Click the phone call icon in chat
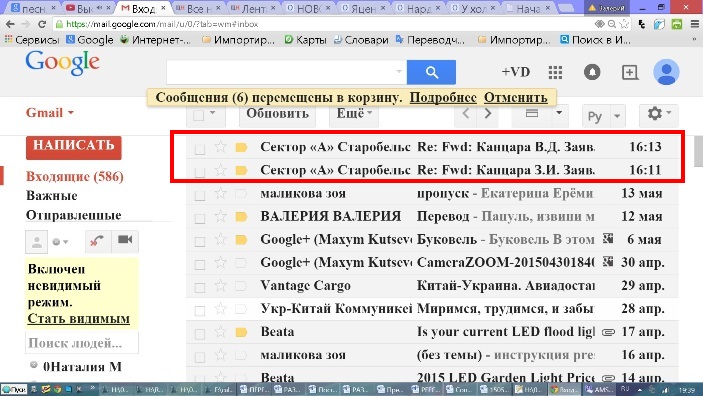The height and width of the screenshot is (396, 703). [97, 241]
